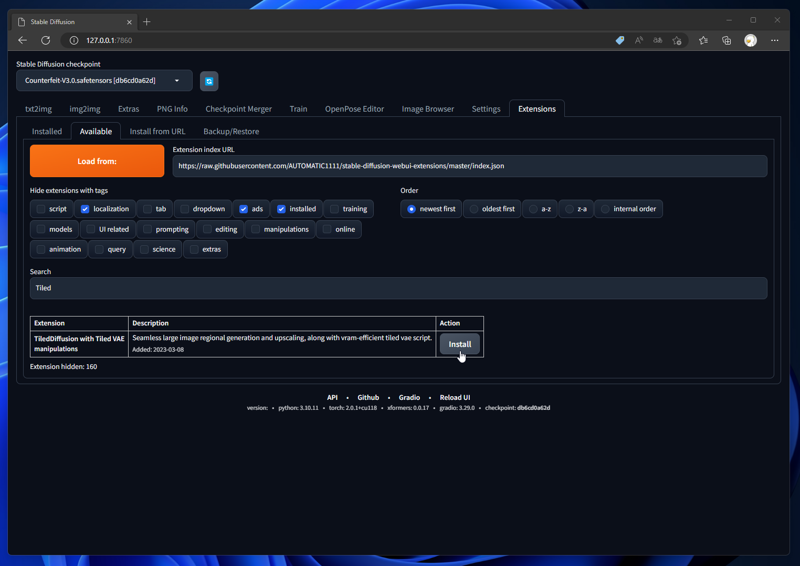Open the Github footer link

[368, 397]
